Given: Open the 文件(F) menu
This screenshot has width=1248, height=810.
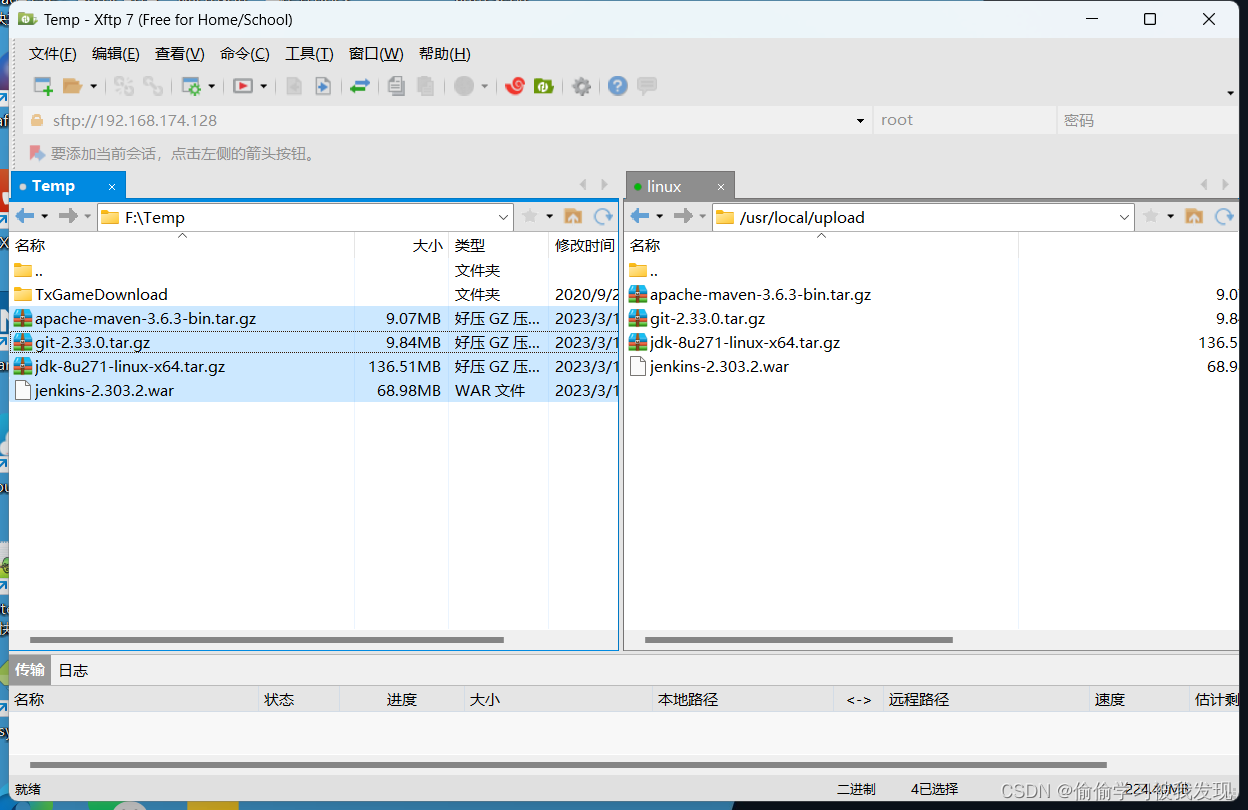Looking at the screenshot, I should click(x=53, y=54).
